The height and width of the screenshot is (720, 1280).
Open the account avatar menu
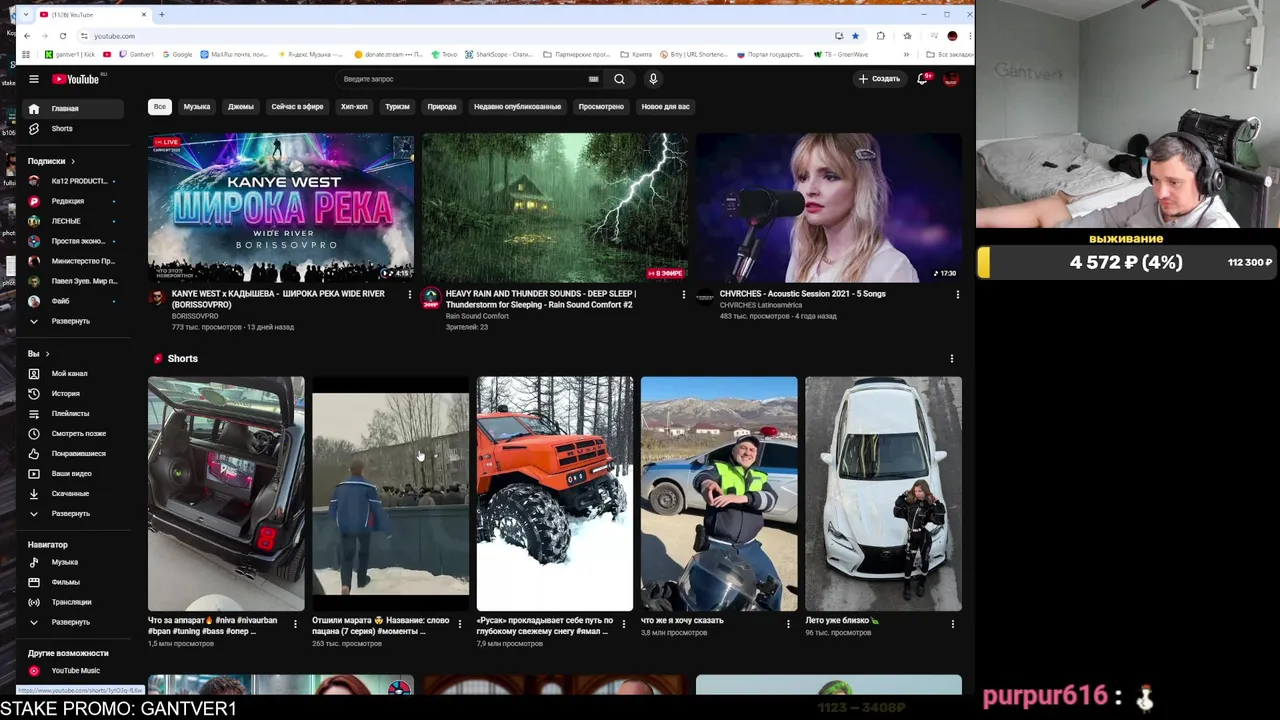[x=951, y=79]
